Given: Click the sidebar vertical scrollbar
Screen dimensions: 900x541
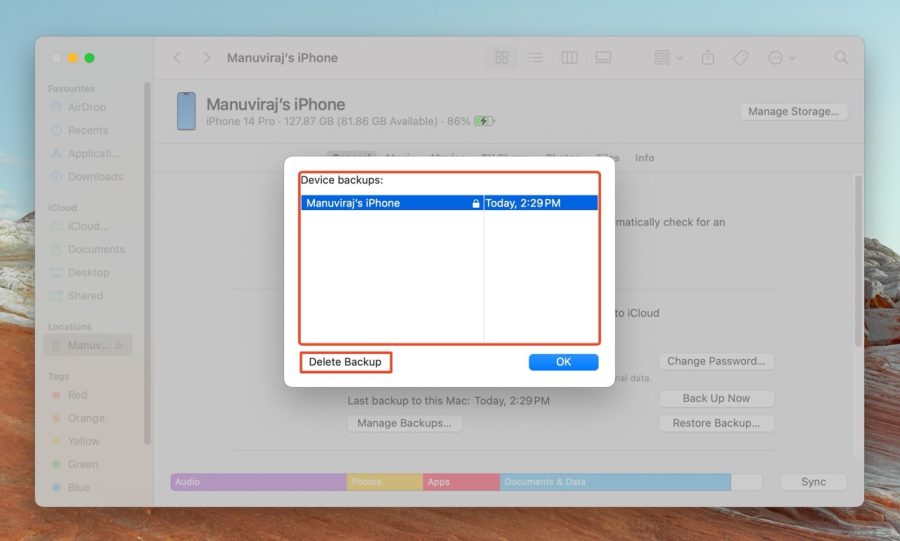Looking at the screenshot, I should (147, 264).
